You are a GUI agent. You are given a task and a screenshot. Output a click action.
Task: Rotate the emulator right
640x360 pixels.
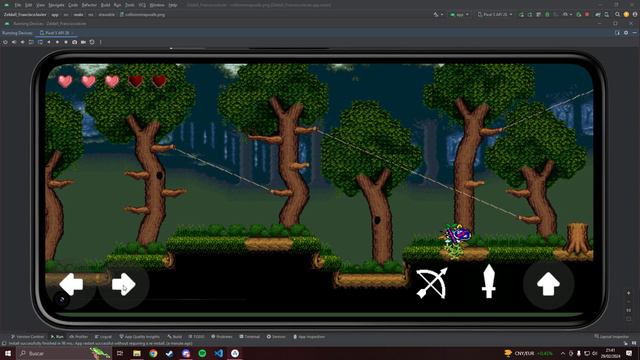pos(40,42)
